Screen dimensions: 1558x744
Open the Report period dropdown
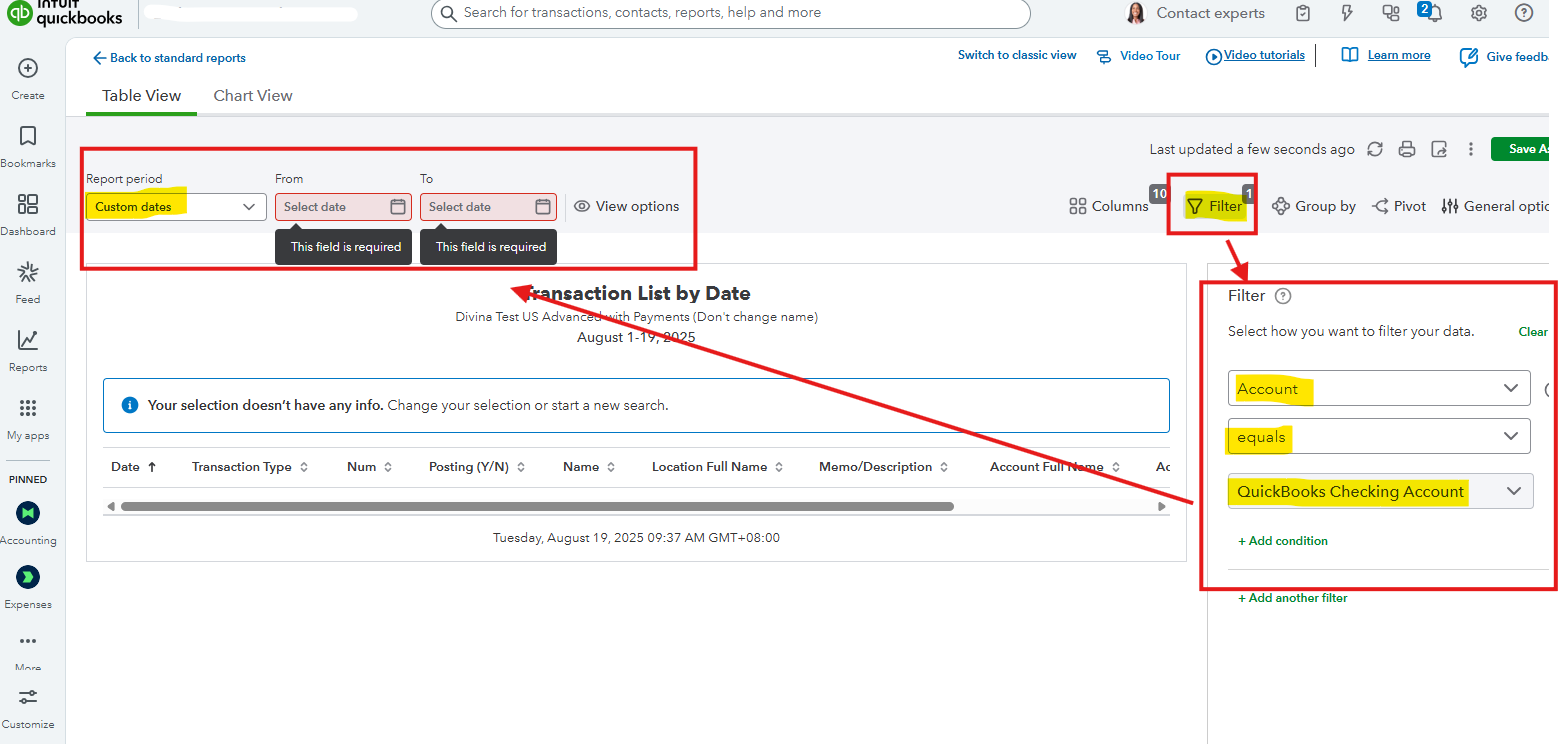[176, 207]
